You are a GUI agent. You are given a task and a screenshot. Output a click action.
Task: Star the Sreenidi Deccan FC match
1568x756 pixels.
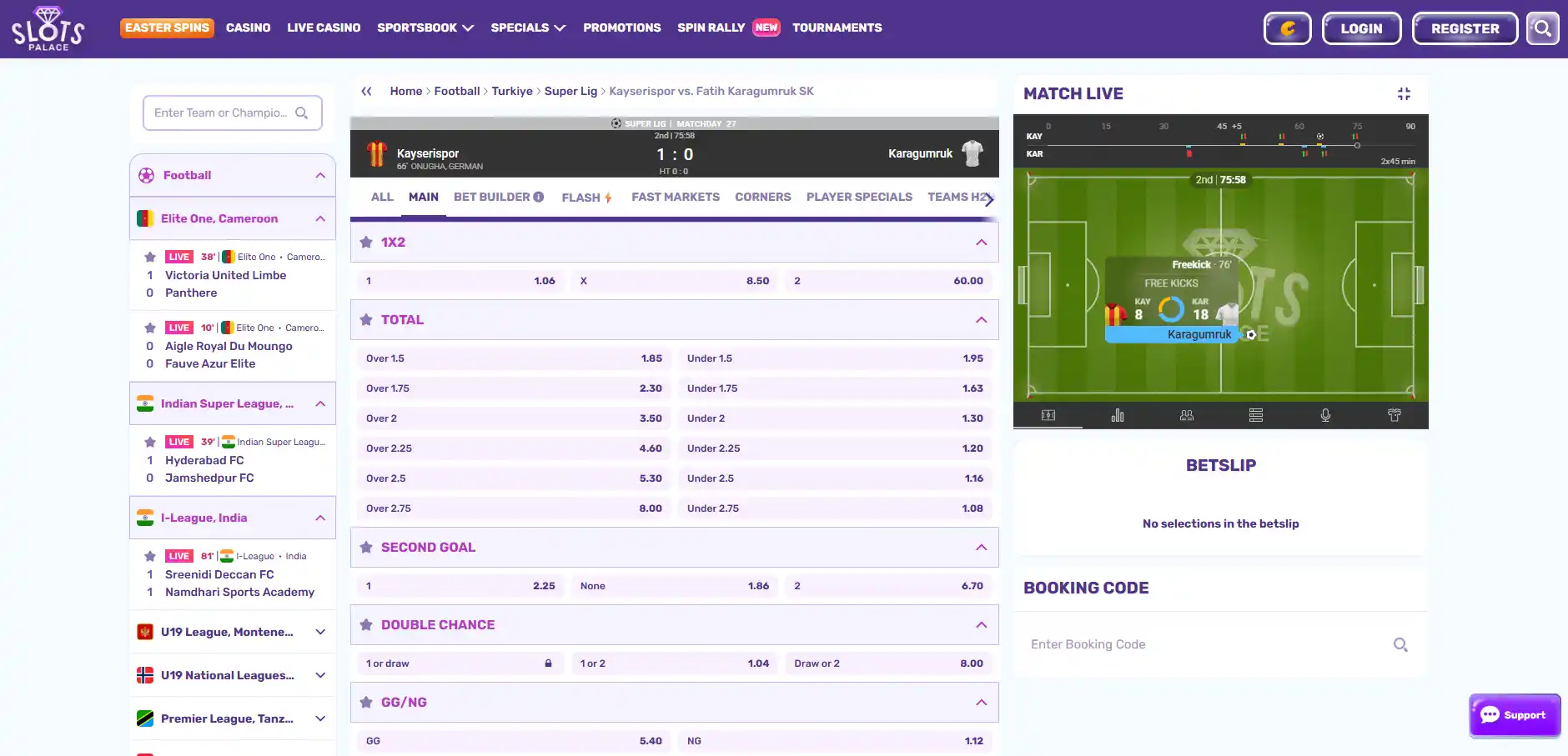pos(150,557)
